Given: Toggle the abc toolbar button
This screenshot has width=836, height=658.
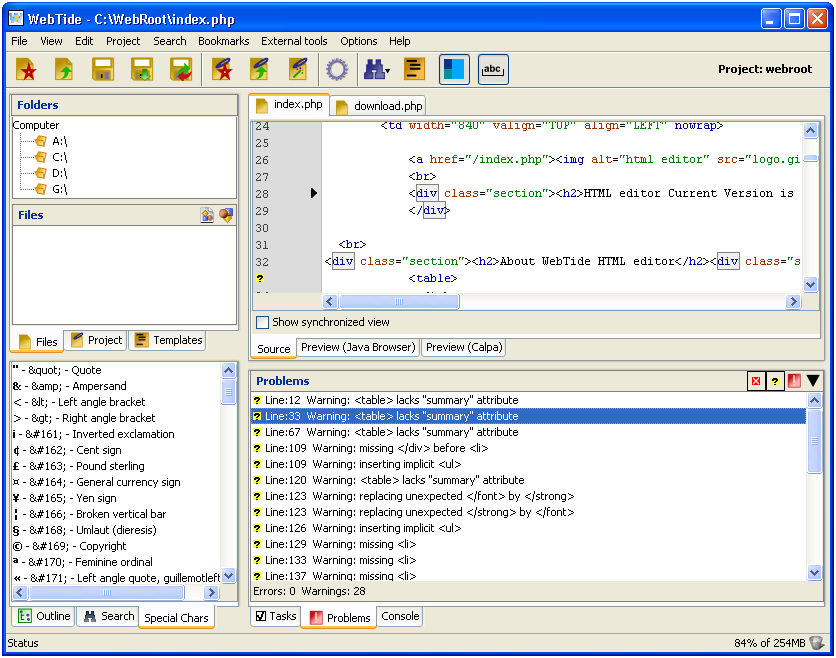Looking at the screenshot, I should click(x=493, y=69).
